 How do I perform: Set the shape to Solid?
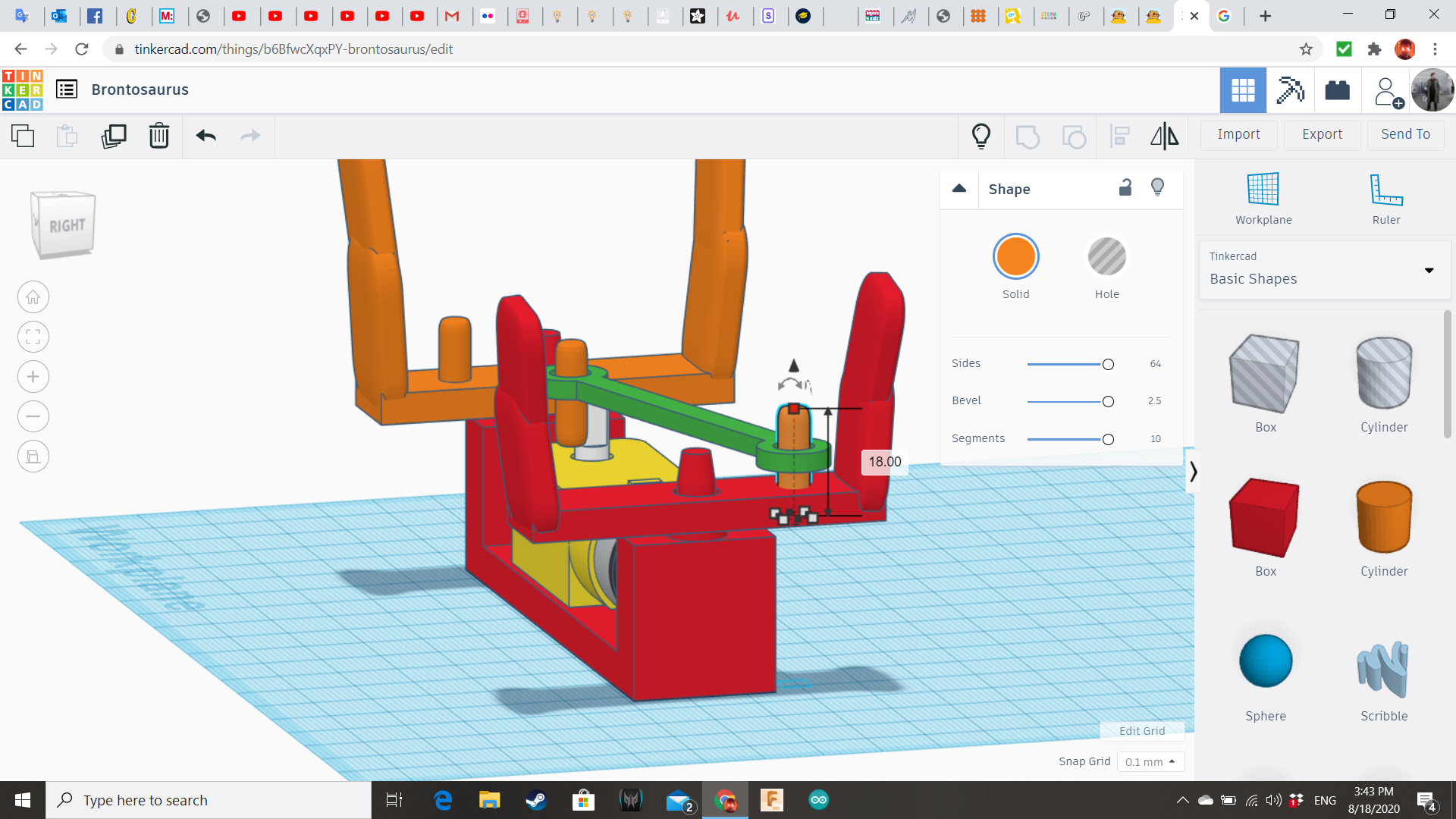(1015, 256)
